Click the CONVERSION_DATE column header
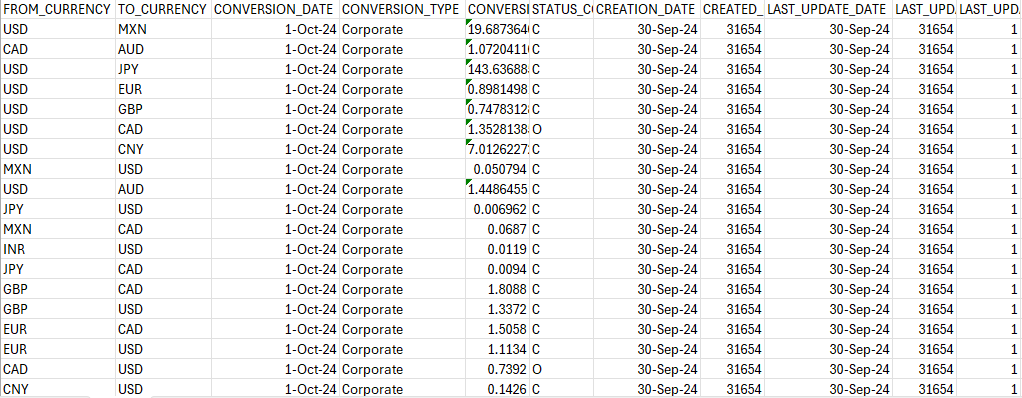1022x398 pixels. tap(274, 10)
